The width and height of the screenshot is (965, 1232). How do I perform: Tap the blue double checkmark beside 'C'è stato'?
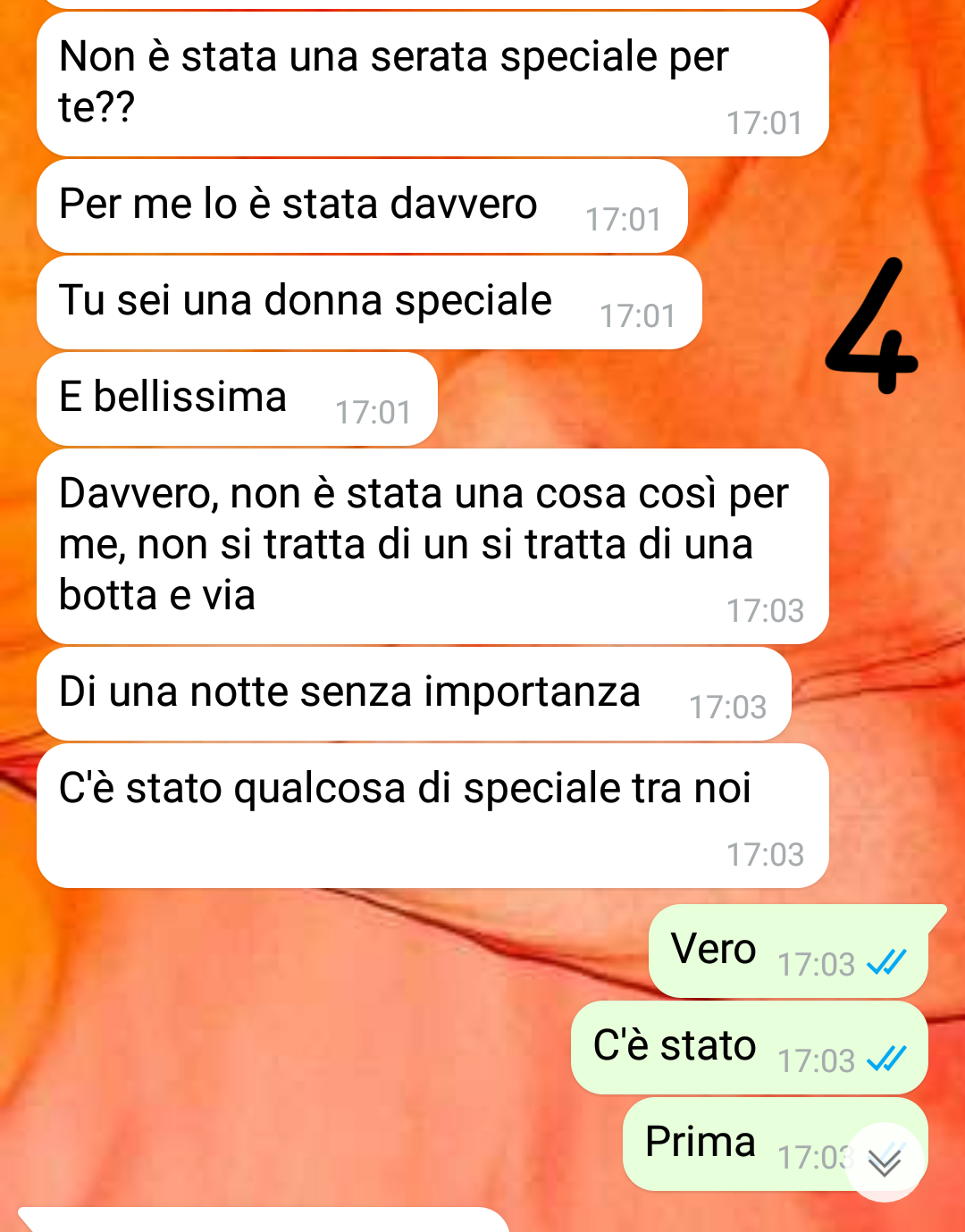(x=886, y=1059)
